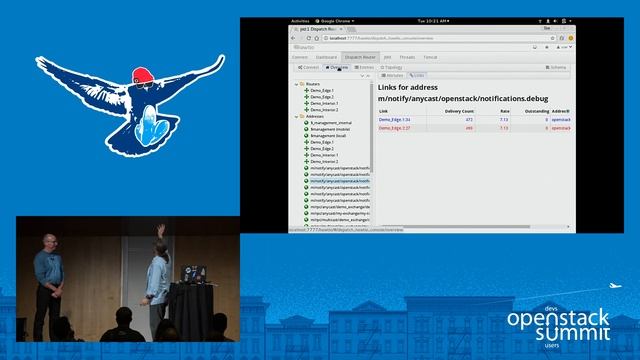
Task: Sort by the Delivery Count column header
Action: point(459,111)
